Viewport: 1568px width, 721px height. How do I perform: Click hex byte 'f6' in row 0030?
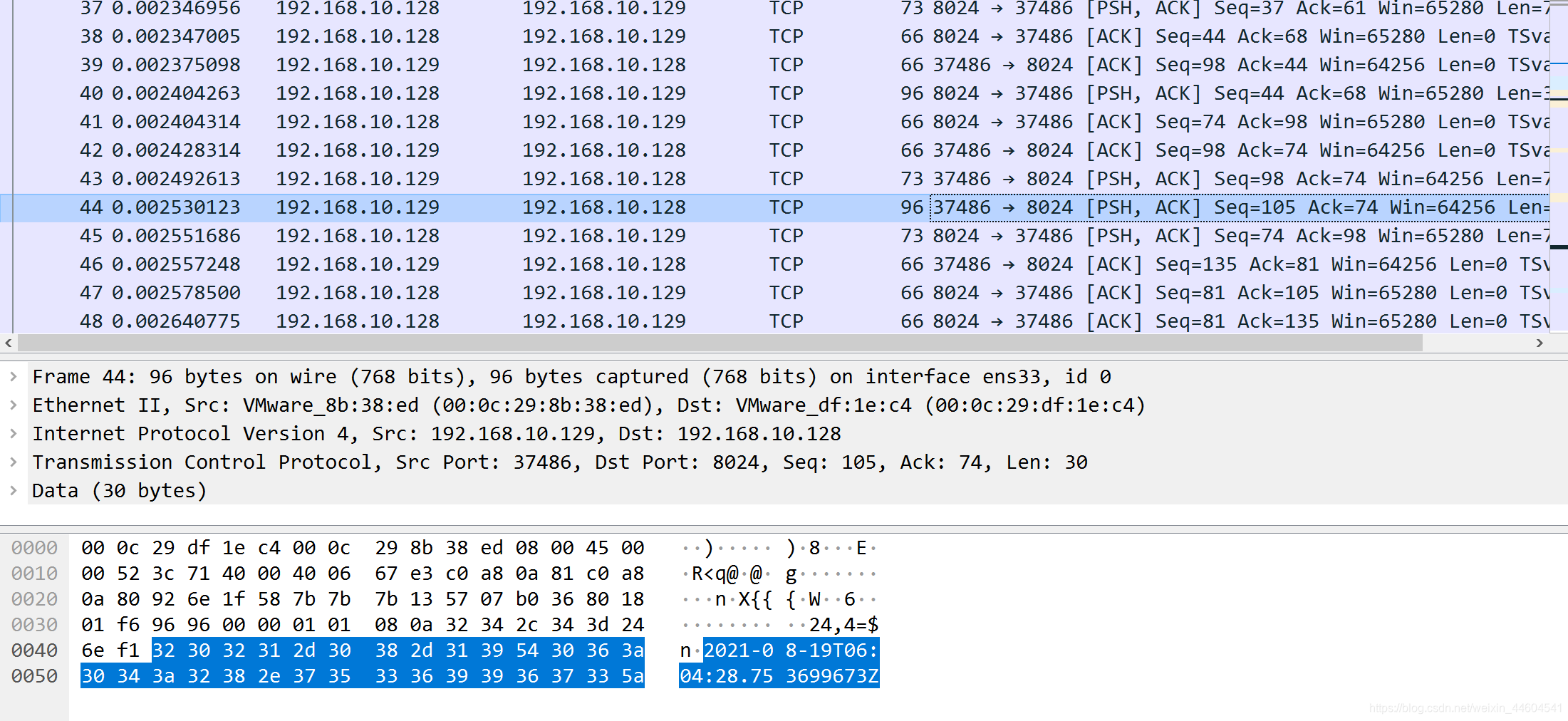128,625
